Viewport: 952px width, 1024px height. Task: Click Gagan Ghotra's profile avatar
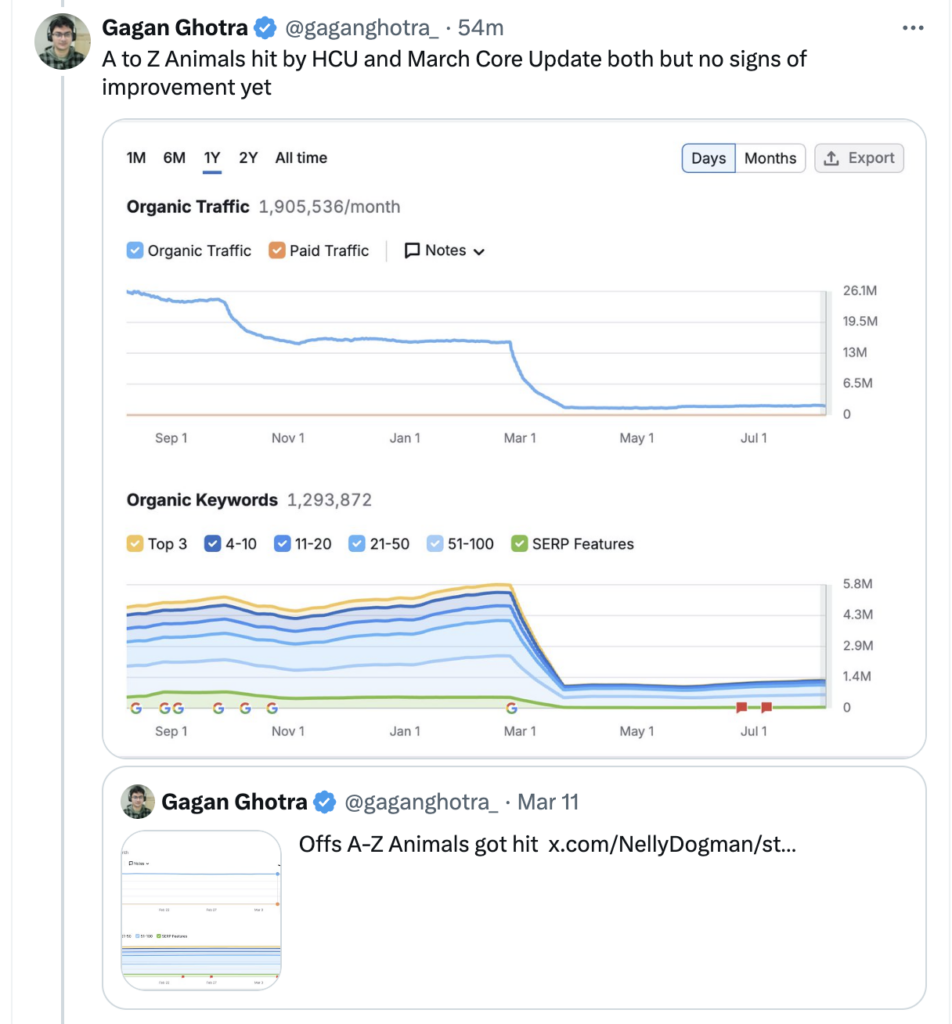63,41
